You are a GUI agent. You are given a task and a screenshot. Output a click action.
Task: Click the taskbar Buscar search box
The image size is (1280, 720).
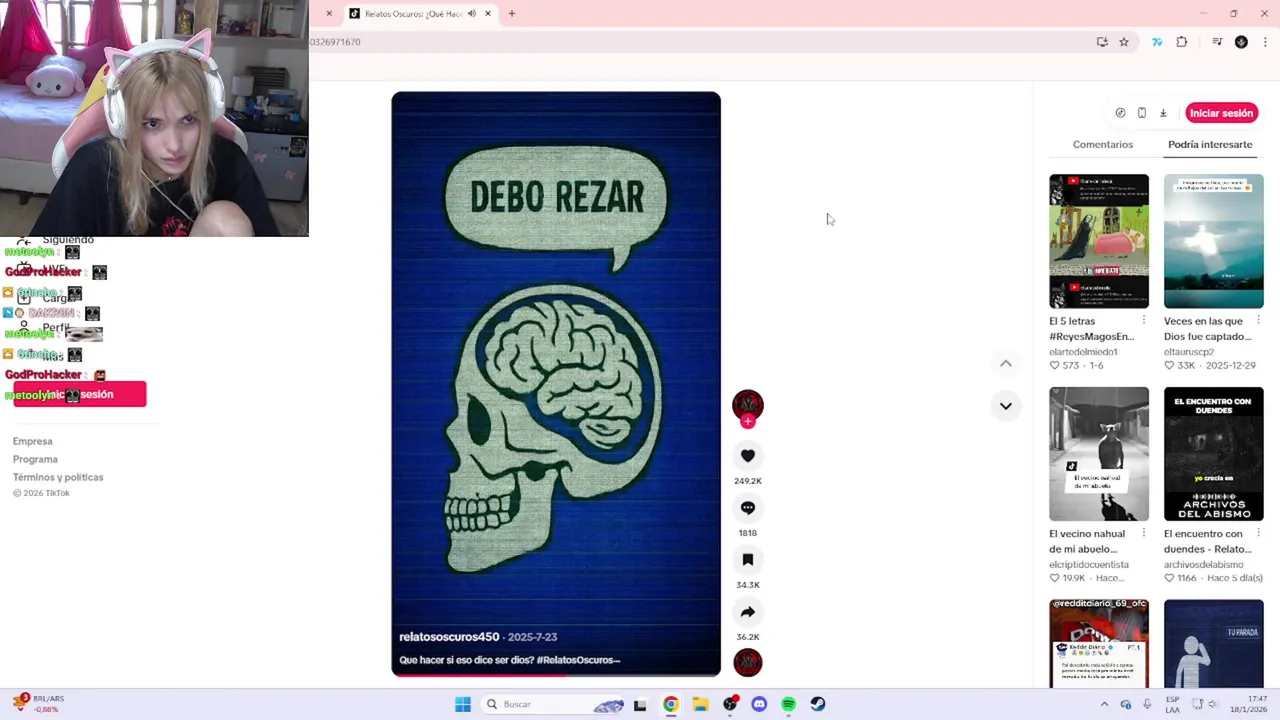coord(554,704)
